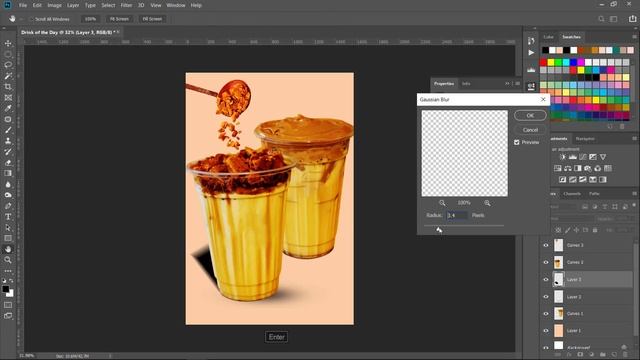Click Cancel in Gaussian Blur dialog

(x=530, y=130)
